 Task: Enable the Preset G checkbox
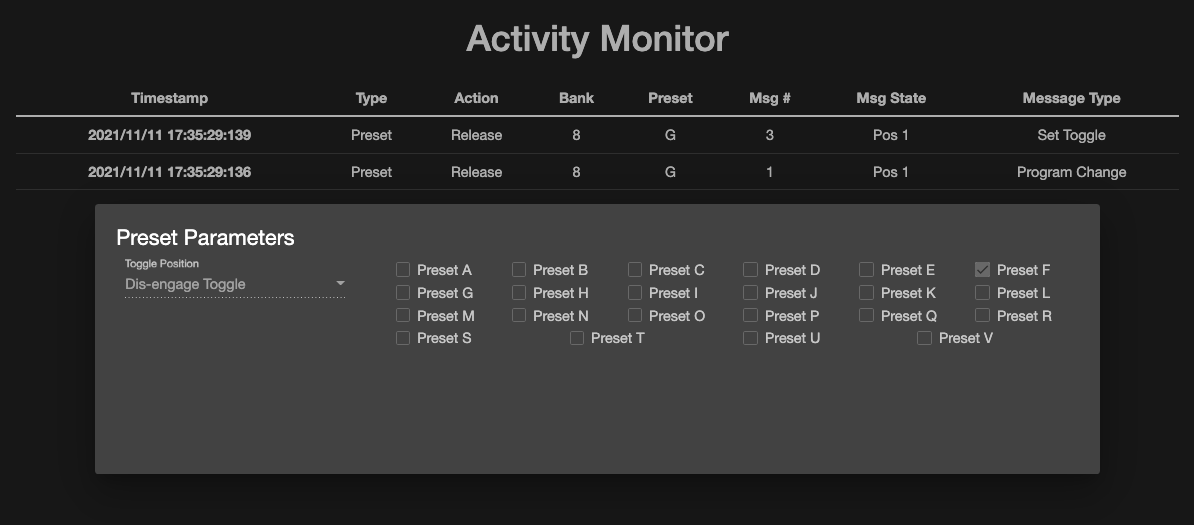[x=403, y=293]
